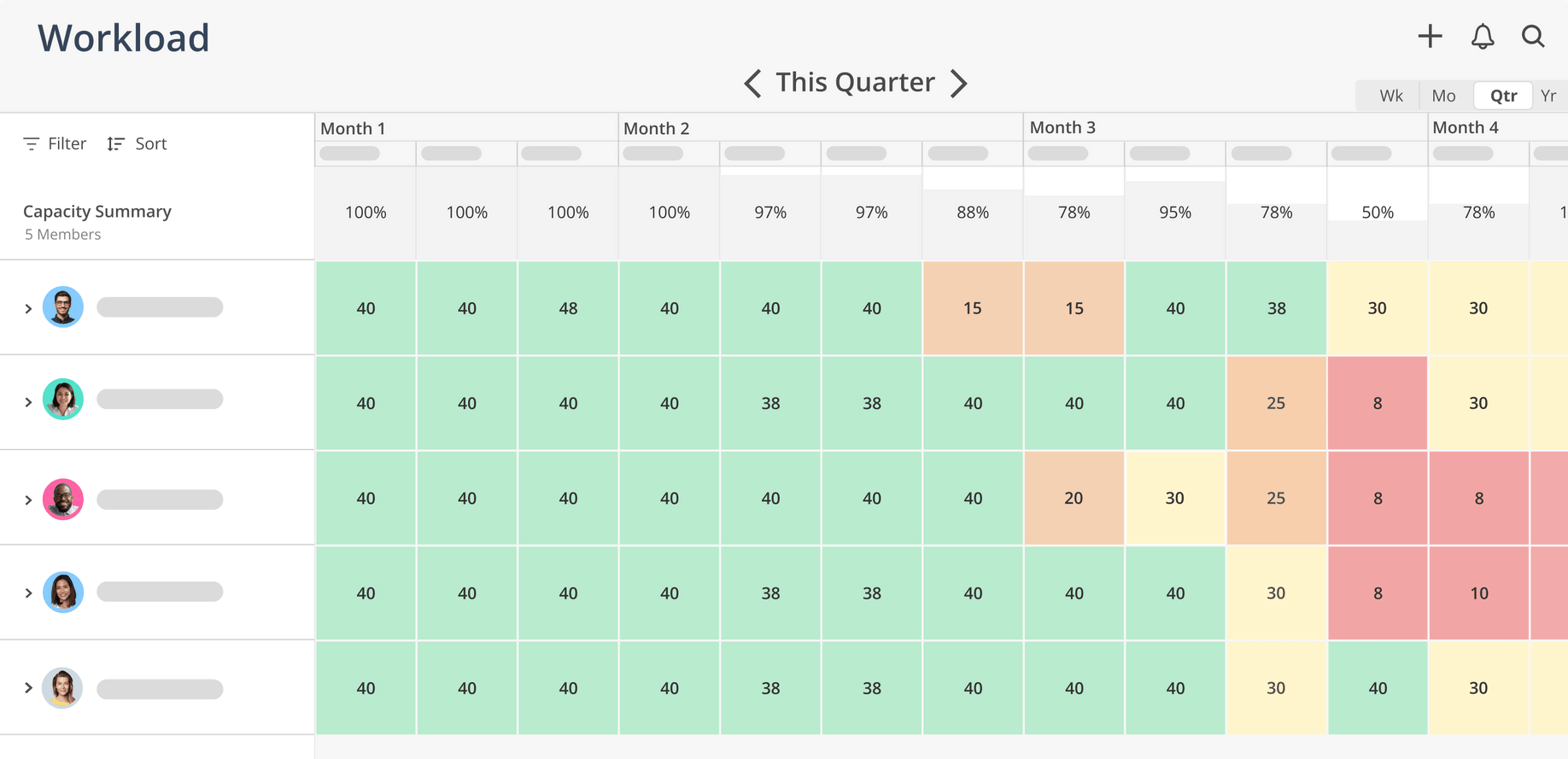Image resolution: width=1568 pixels, height=759 pixels.
Task: Open notifications bell icon
Action: 1483,37
